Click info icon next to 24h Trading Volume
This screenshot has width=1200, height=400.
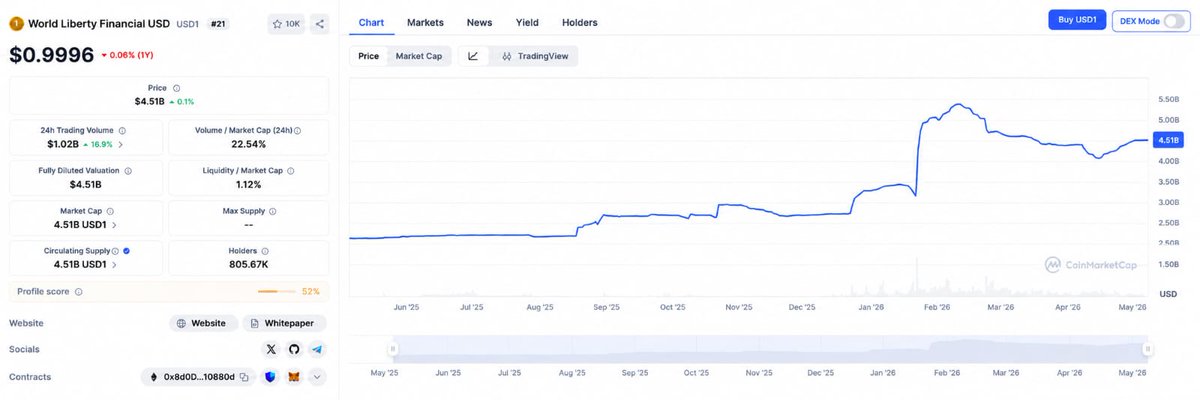tap(123, 130)
